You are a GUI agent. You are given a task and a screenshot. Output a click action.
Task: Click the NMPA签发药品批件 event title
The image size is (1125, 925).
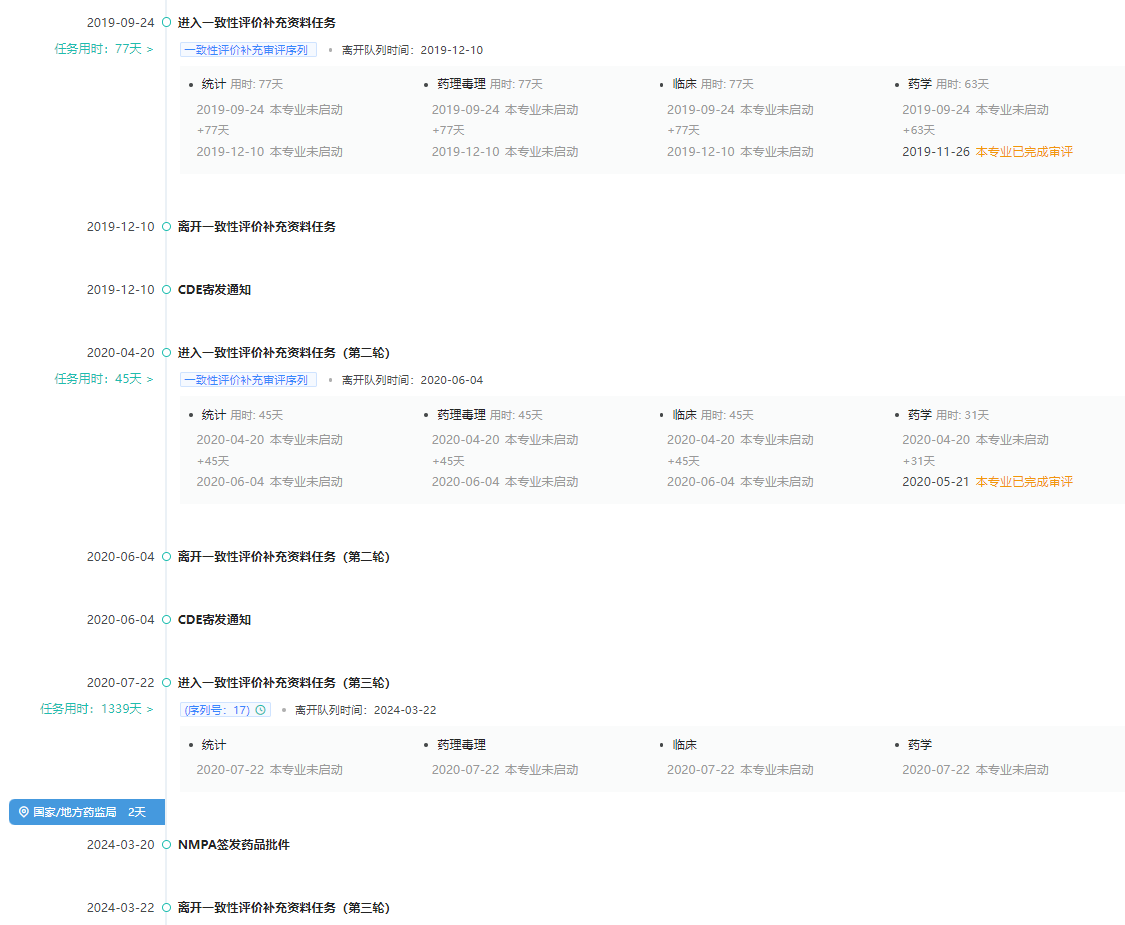click(233, 844)
